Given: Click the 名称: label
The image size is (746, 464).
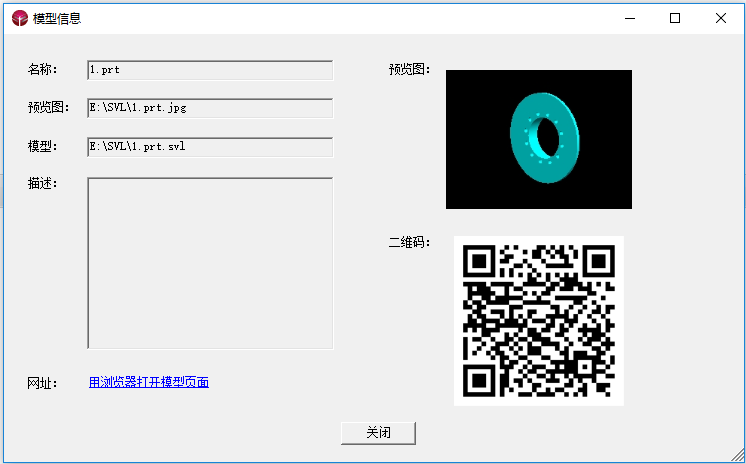Looking at the screenshot, I should [42, 69].
